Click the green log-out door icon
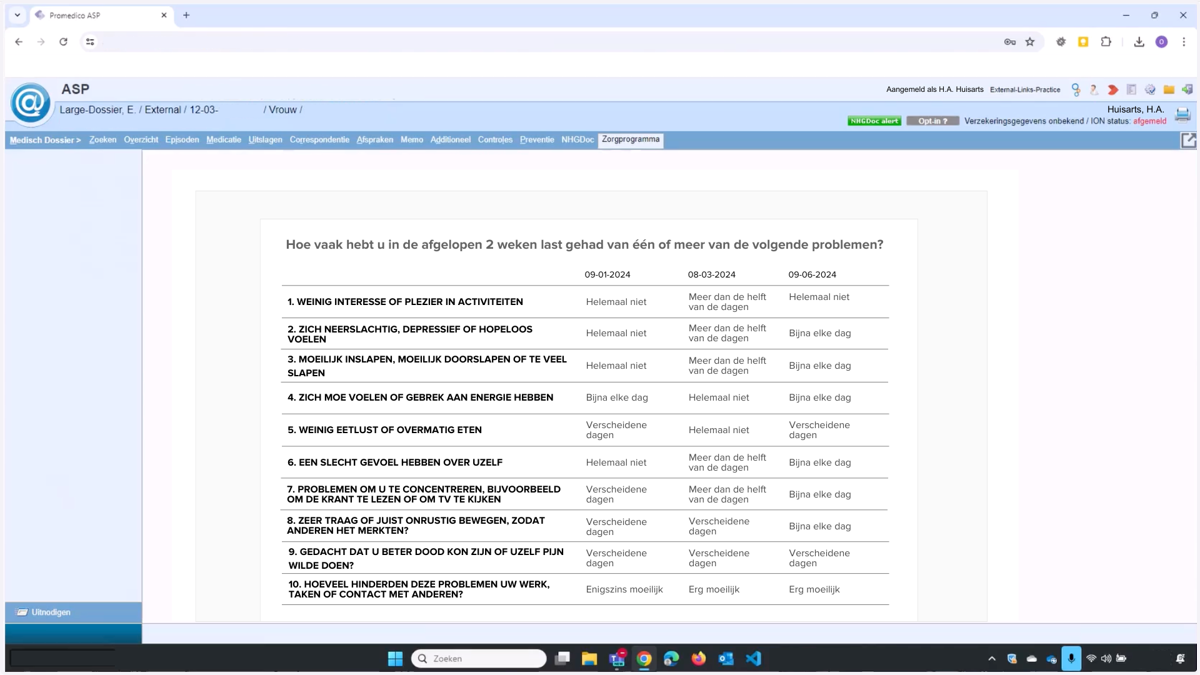This screenshot has height=675, width=1200. click(x=1187, y=90)
